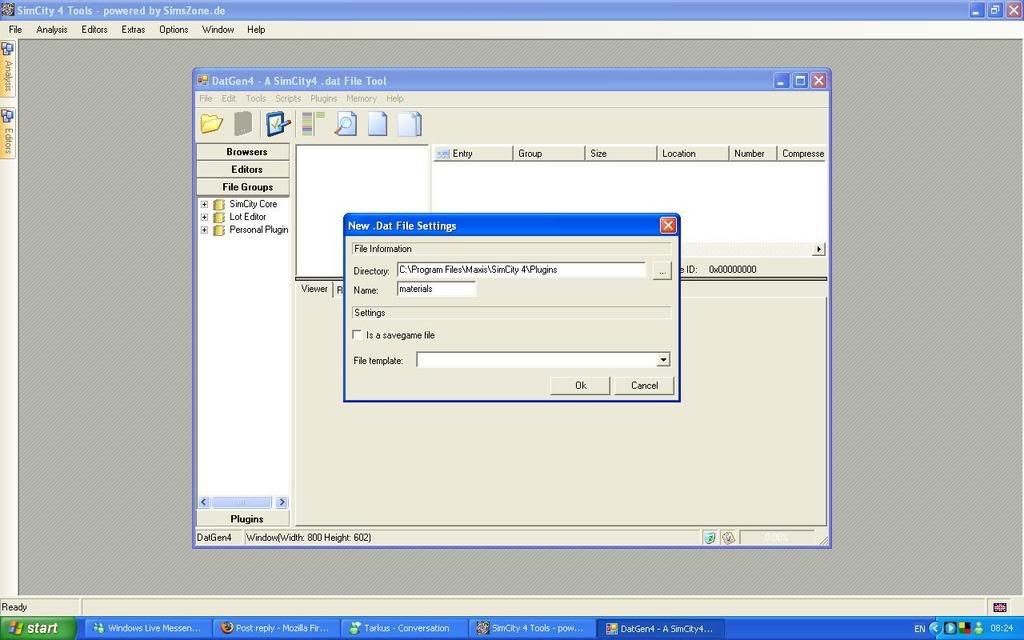Click the Windows start button
The image size is (1024, 640).
coord(38,628)
